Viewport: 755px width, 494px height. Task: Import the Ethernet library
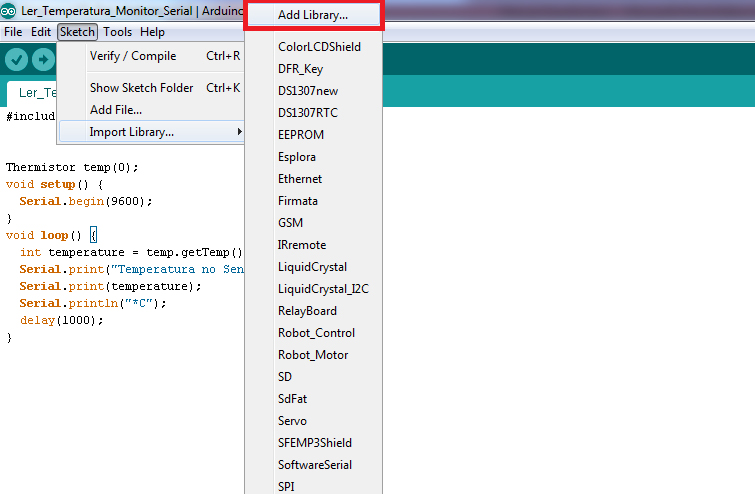(313, 179)
